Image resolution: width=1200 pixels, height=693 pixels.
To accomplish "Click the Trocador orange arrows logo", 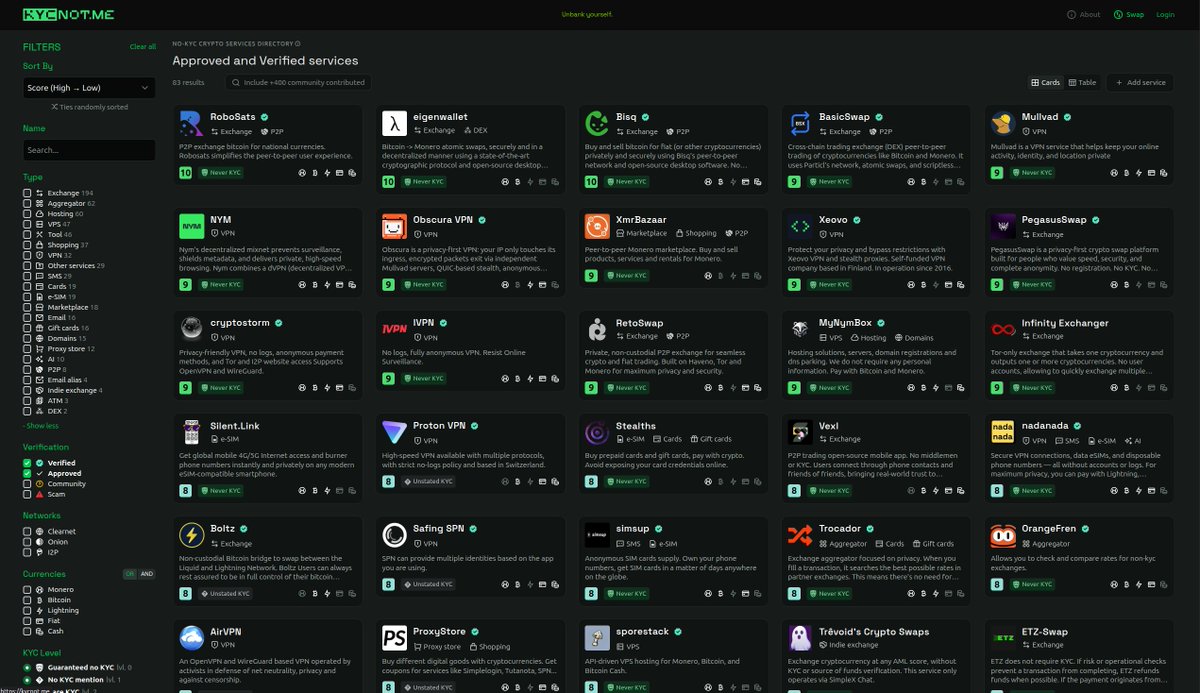I will pos(800,535).
